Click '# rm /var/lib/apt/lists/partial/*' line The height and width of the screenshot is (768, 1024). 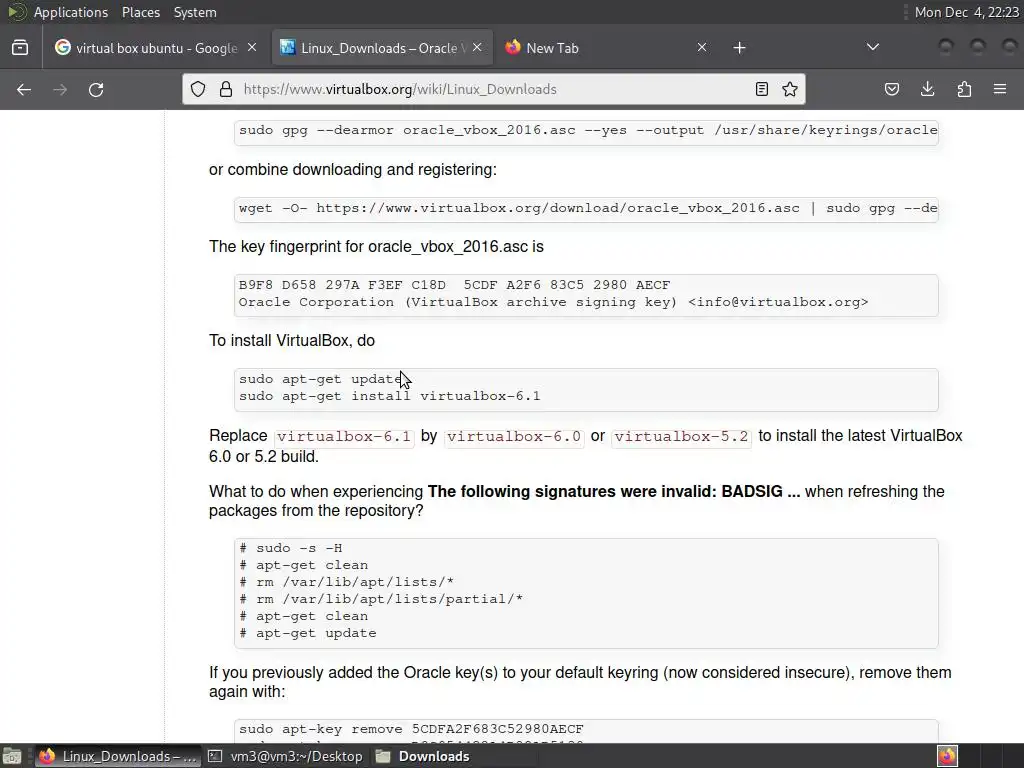[381, 600]
